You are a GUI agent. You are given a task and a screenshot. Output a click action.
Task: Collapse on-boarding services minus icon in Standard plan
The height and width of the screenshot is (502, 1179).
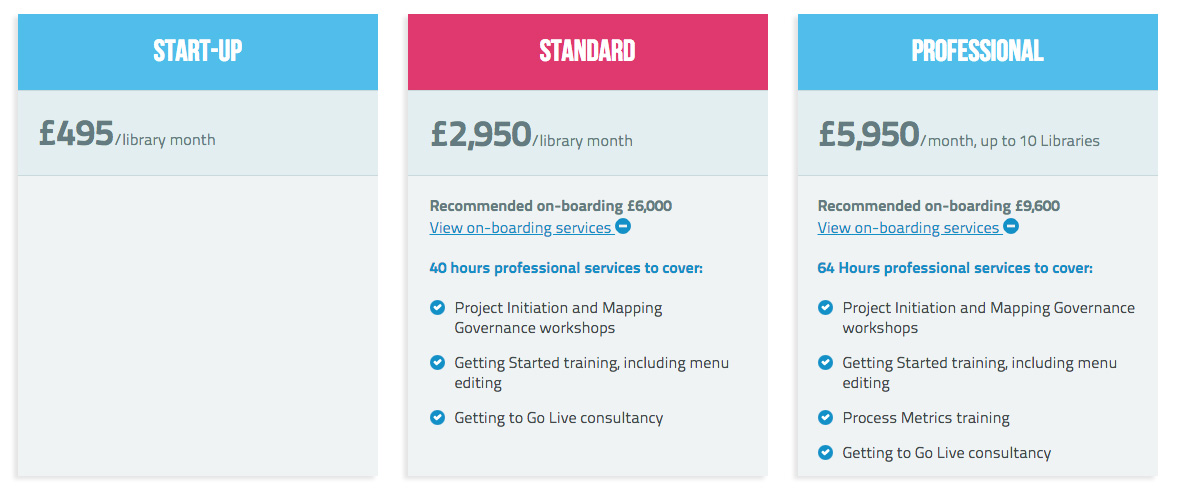point(623,226)
